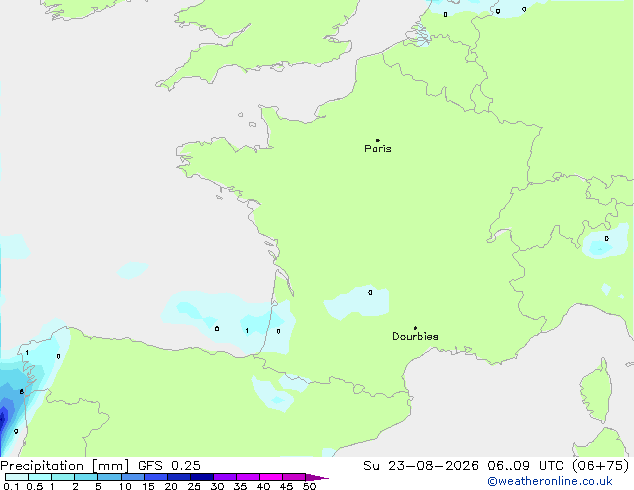634x490 pixels.
Task: Click the "Su 23-08-2026" date text
Action: [421, 466]
